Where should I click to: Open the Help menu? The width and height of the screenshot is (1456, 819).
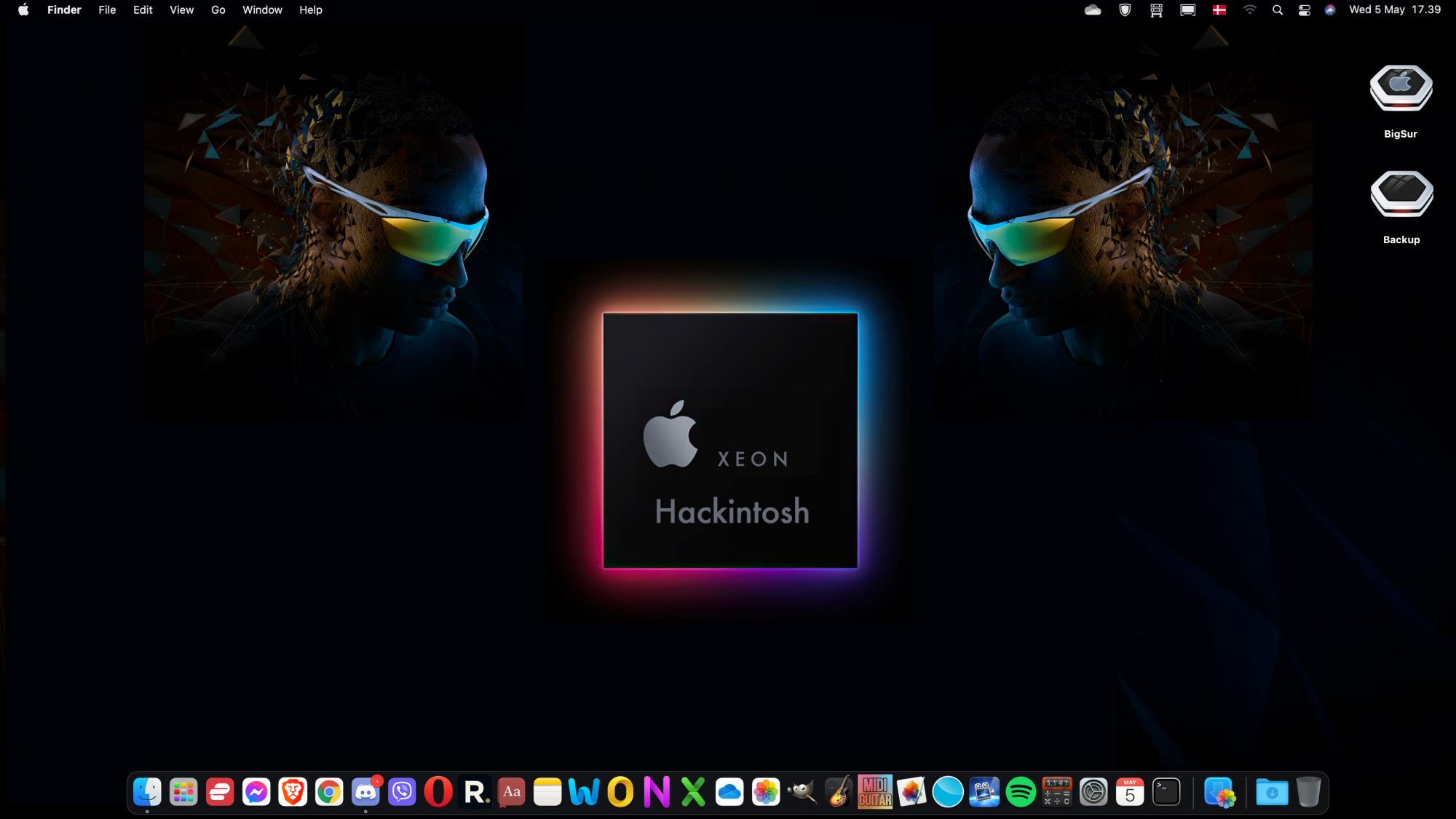[x=311, y=9]
